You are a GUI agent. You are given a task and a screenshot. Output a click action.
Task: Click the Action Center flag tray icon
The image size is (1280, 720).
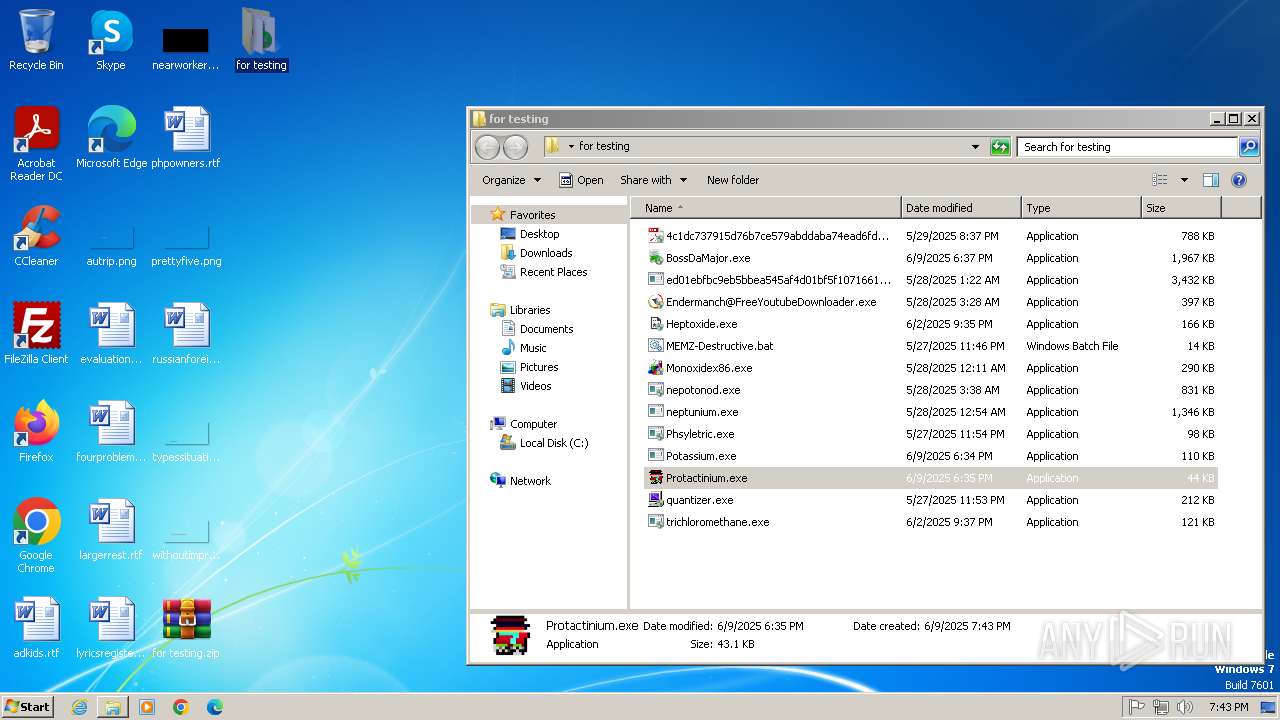click(1136, 707)
